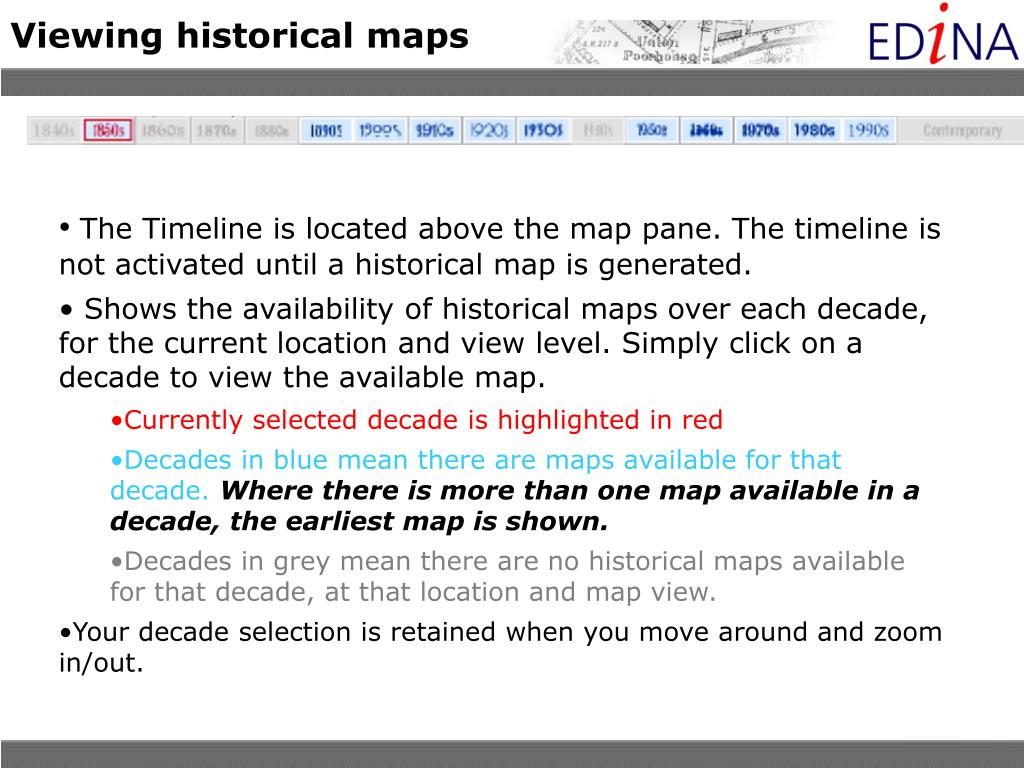The image size is (1024, 768).
Task: View the 1970s historical map
Action: 761,131
